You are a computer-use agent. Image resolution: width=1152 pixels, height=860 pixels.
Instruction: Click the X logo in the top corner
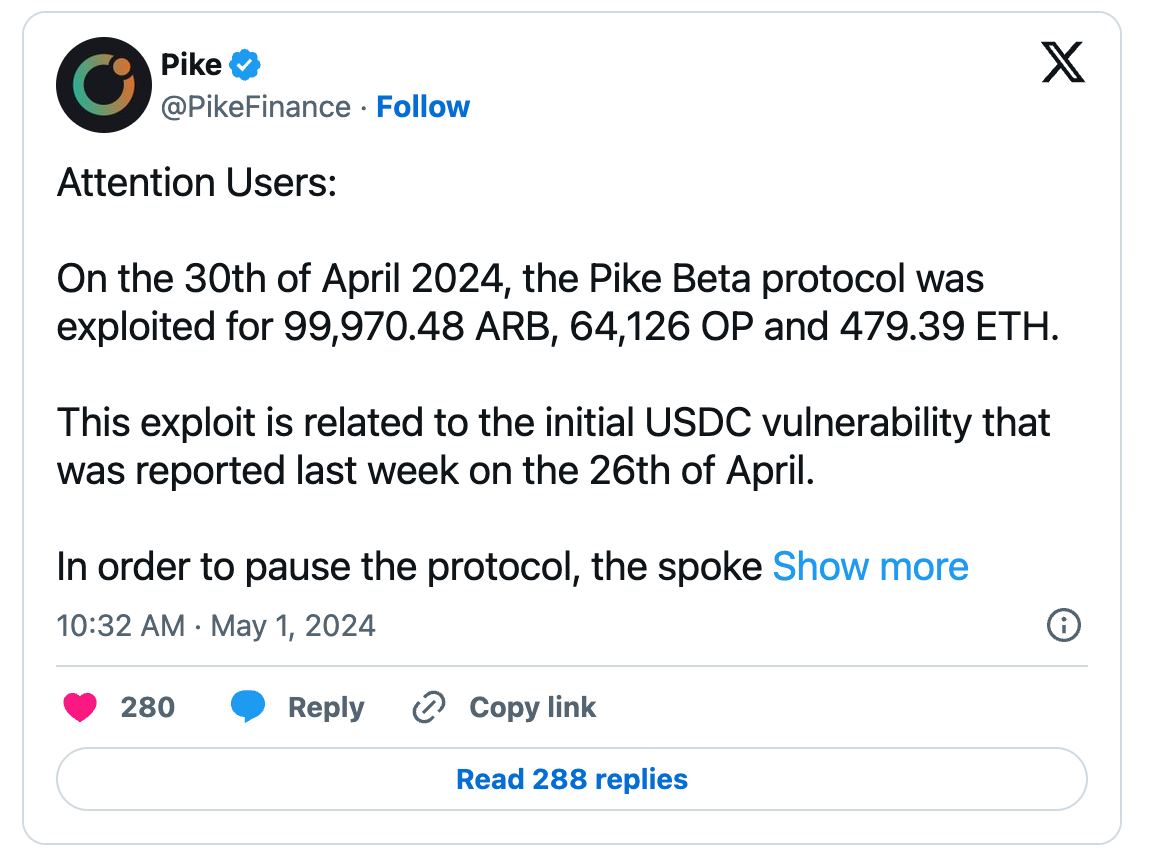1062,62
